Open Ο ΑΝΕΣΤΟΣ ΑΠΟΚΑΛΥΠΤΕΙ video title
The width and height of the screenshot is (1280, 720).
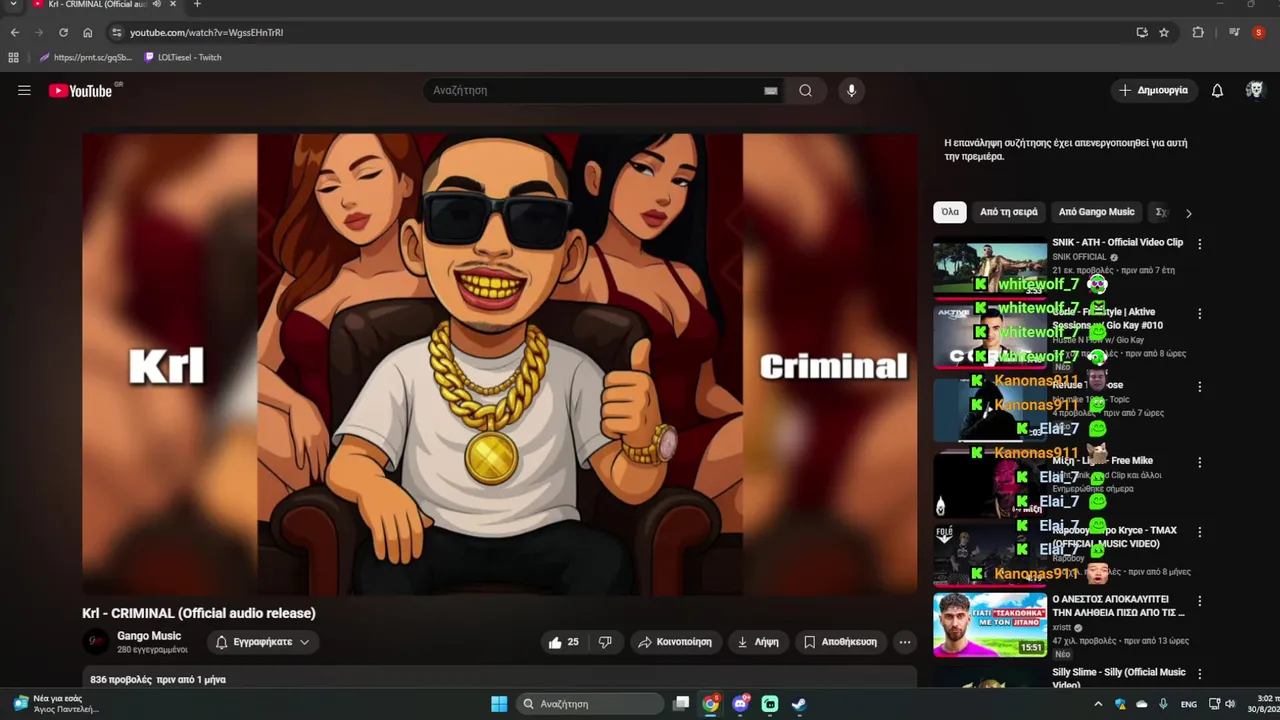[x=1118, y=606]
